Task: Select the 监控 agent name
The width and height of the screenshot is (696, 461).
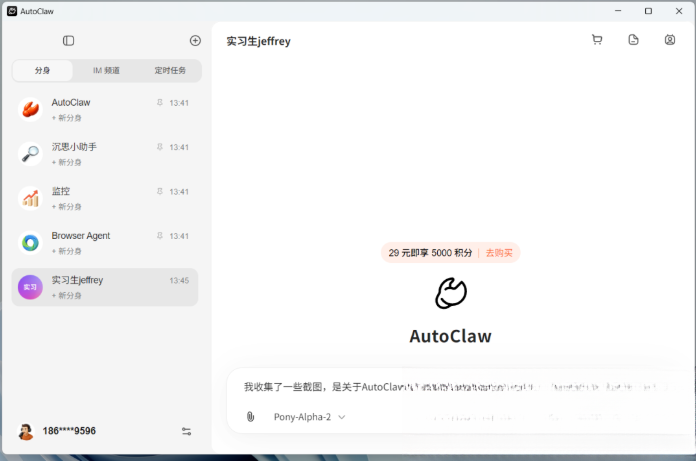Action: point(61,191)
